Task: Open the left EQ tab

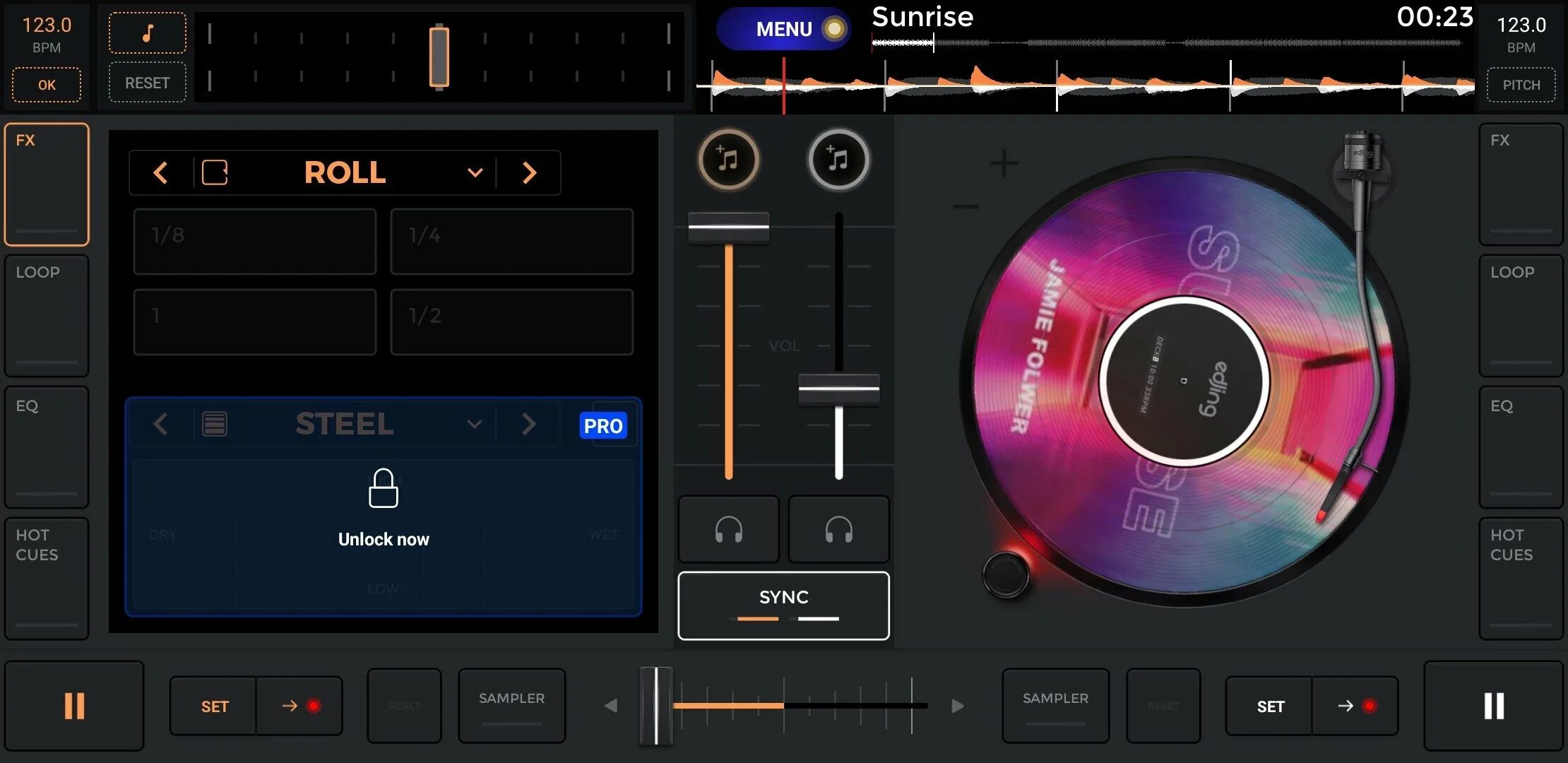Action: [x=47, y=447]
